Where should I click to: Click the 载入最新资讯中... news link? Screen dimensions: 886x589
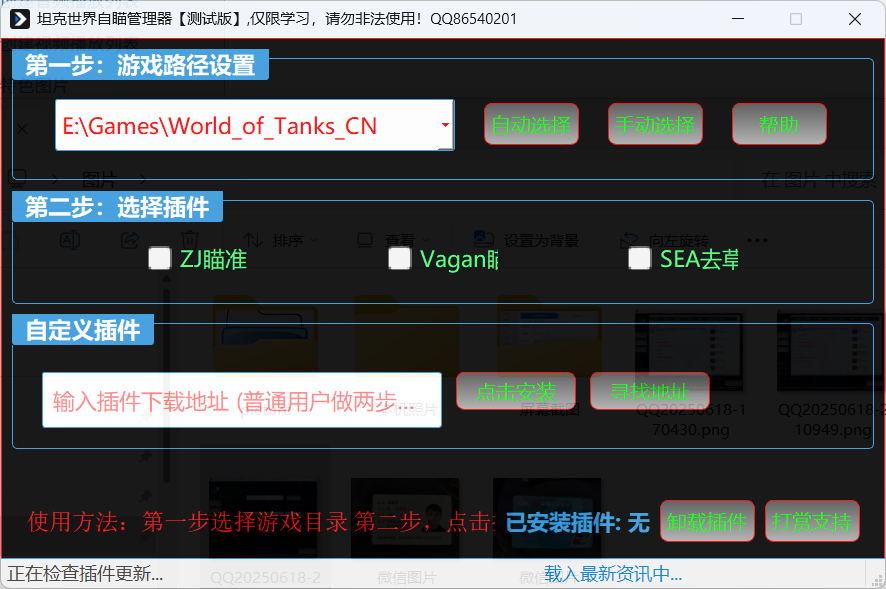(613, 574)
